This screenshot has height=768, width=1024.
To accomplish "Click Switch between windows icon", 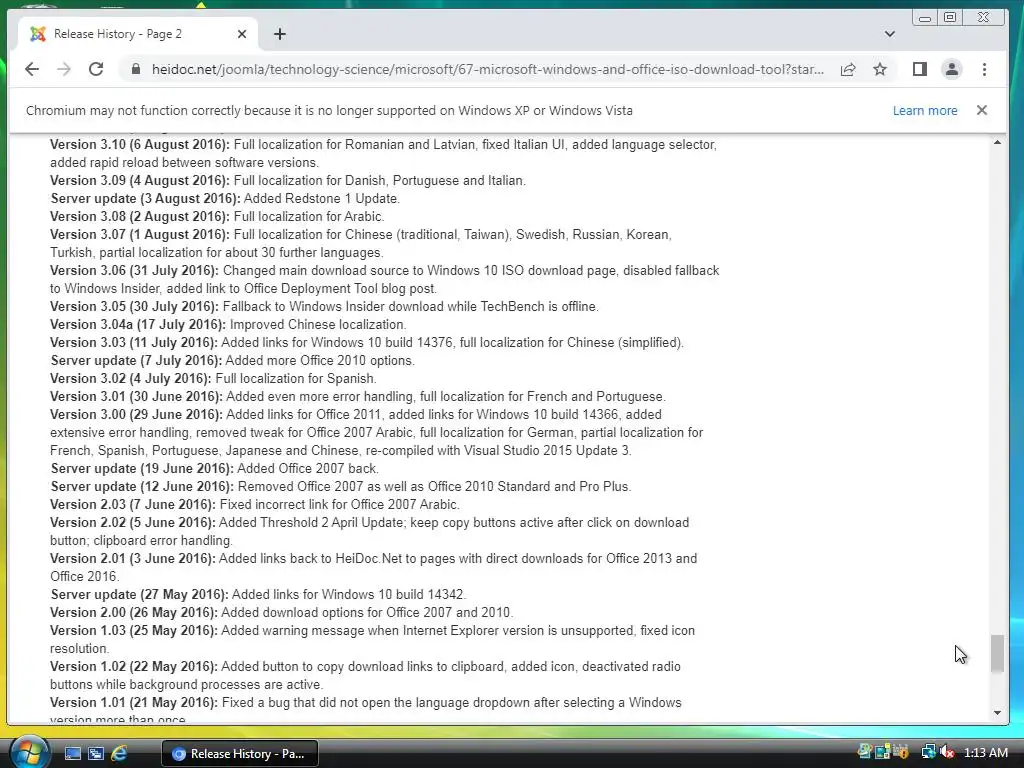I will click(x=96, y=754).
